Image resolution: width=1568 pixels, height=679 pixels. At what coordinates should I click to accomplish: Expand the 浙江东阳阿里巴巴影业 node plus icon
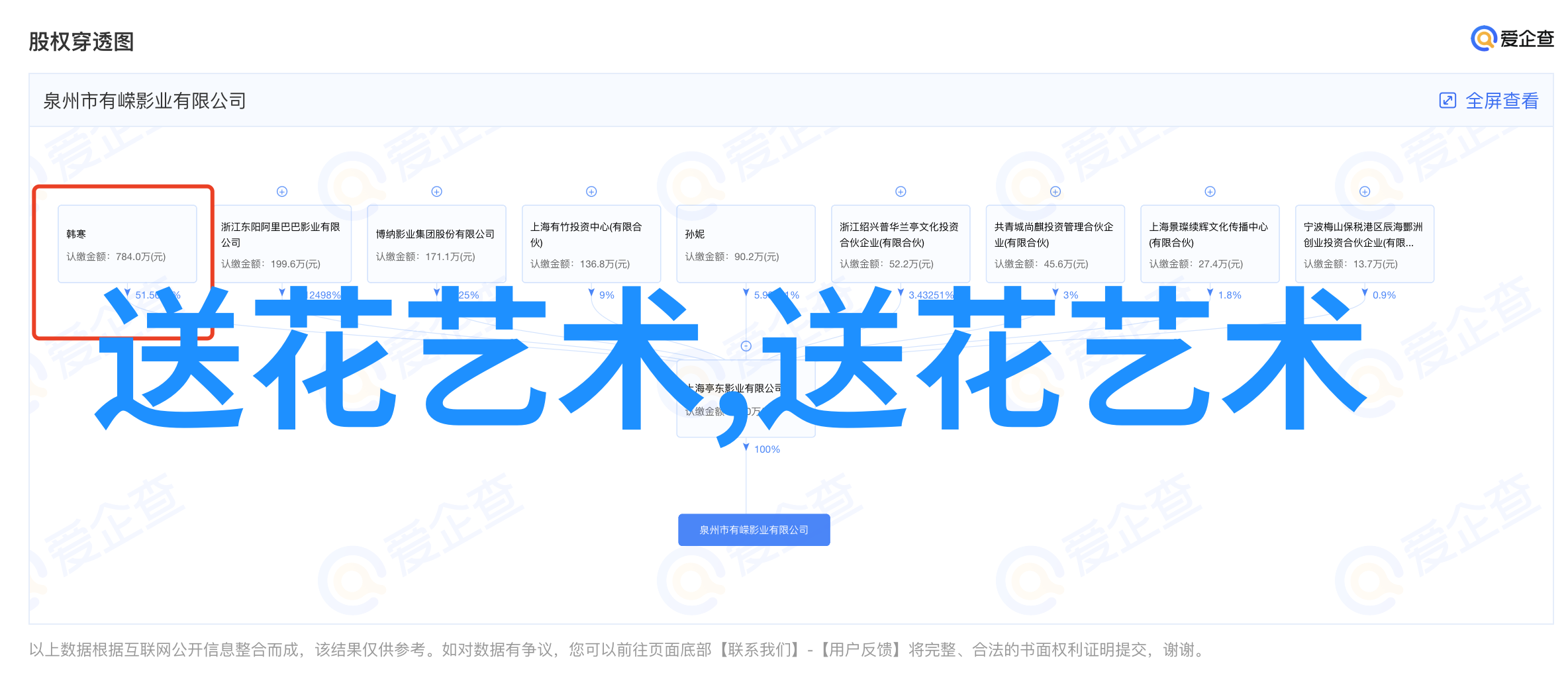pyautogui.click(x=282, y=191)
